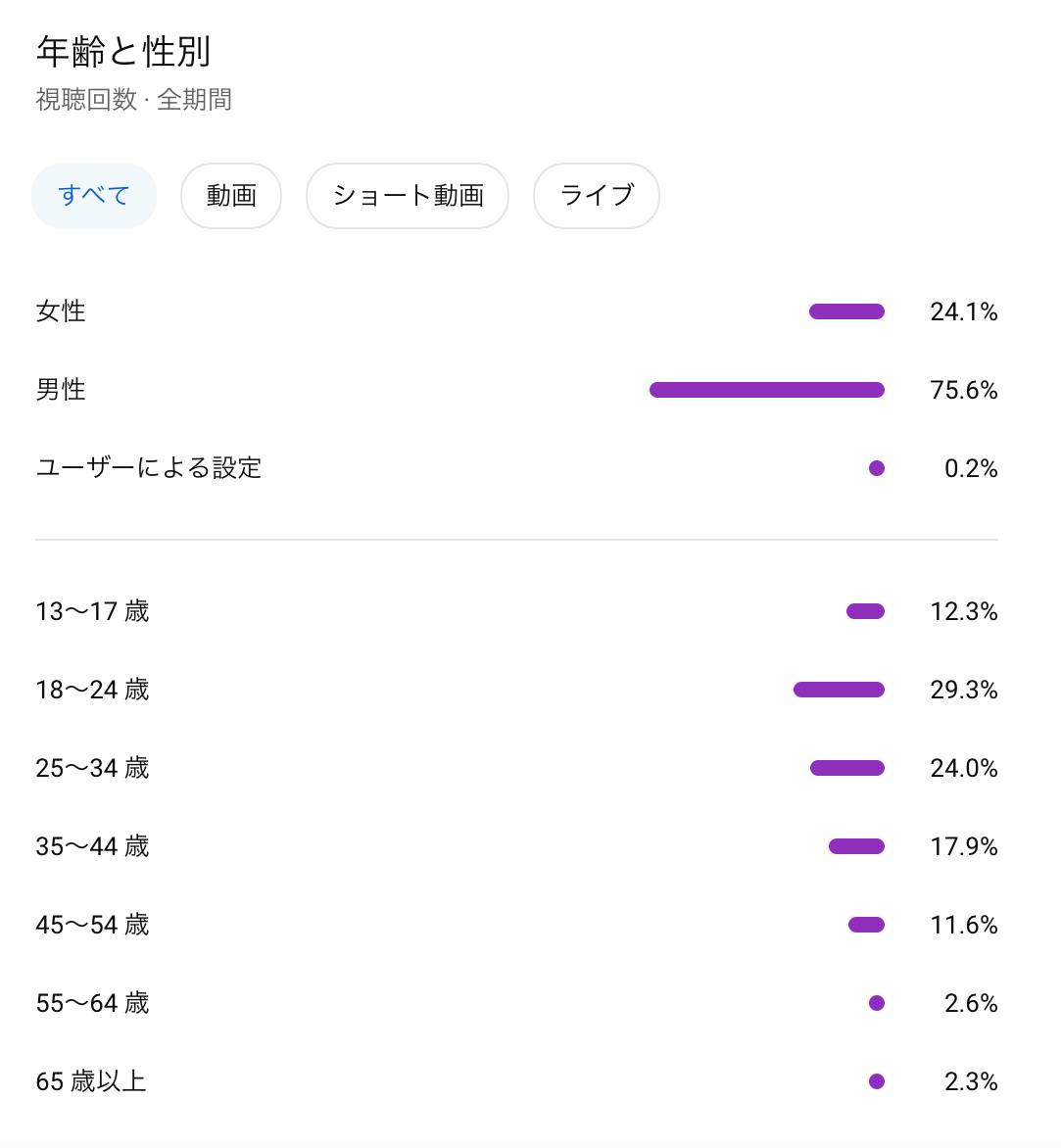Click the 25〜34 歳 bar
Viewport: 1061px width, 1148px height.
[x=846, y=769]
